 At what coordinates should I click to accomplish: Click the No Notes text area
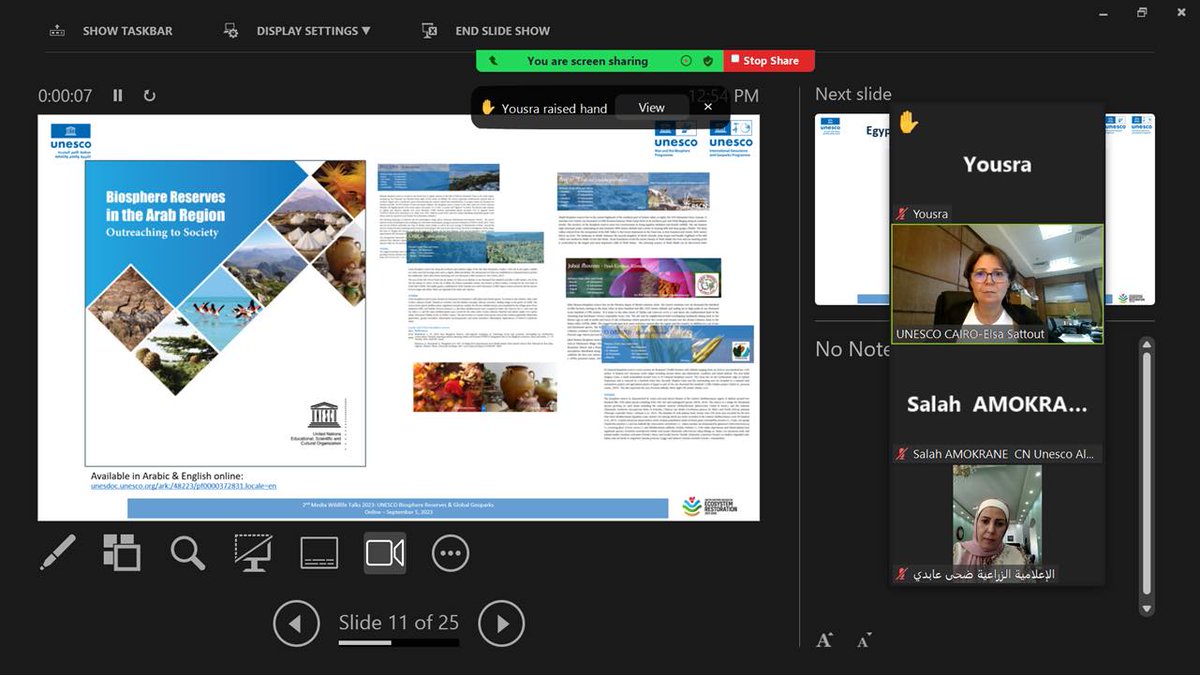pos(853,349)
